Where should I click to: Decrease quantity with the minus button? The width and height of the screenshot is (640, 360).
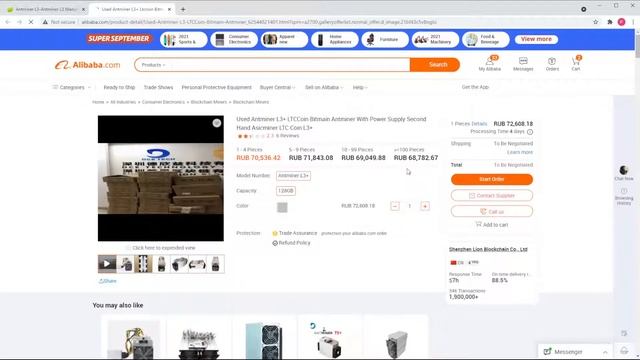[x=395, y=206]
